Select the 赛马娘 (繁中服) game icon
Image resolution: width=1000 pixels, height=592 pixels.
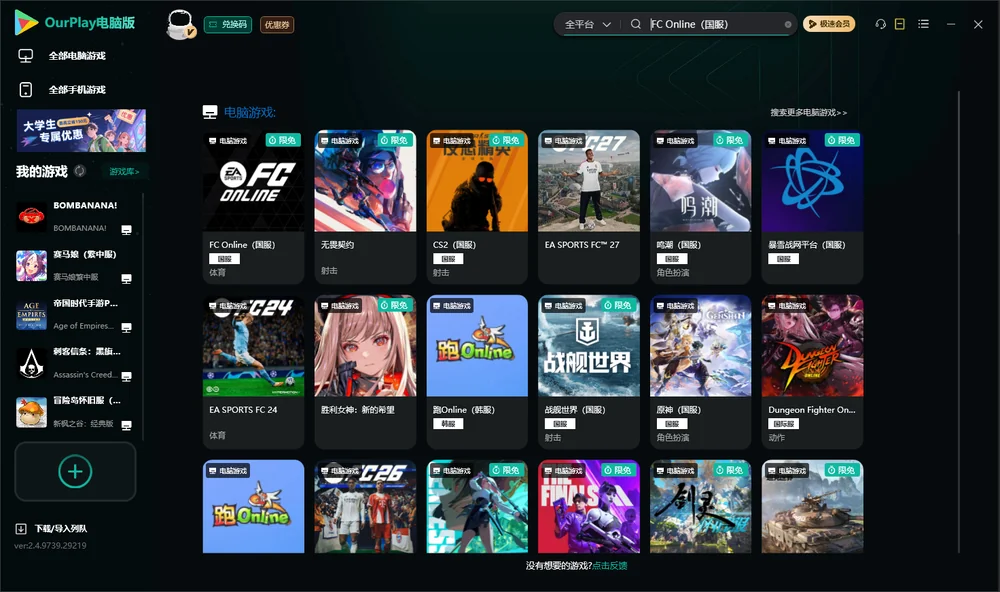pyautogui.click(x=31, y=266)
